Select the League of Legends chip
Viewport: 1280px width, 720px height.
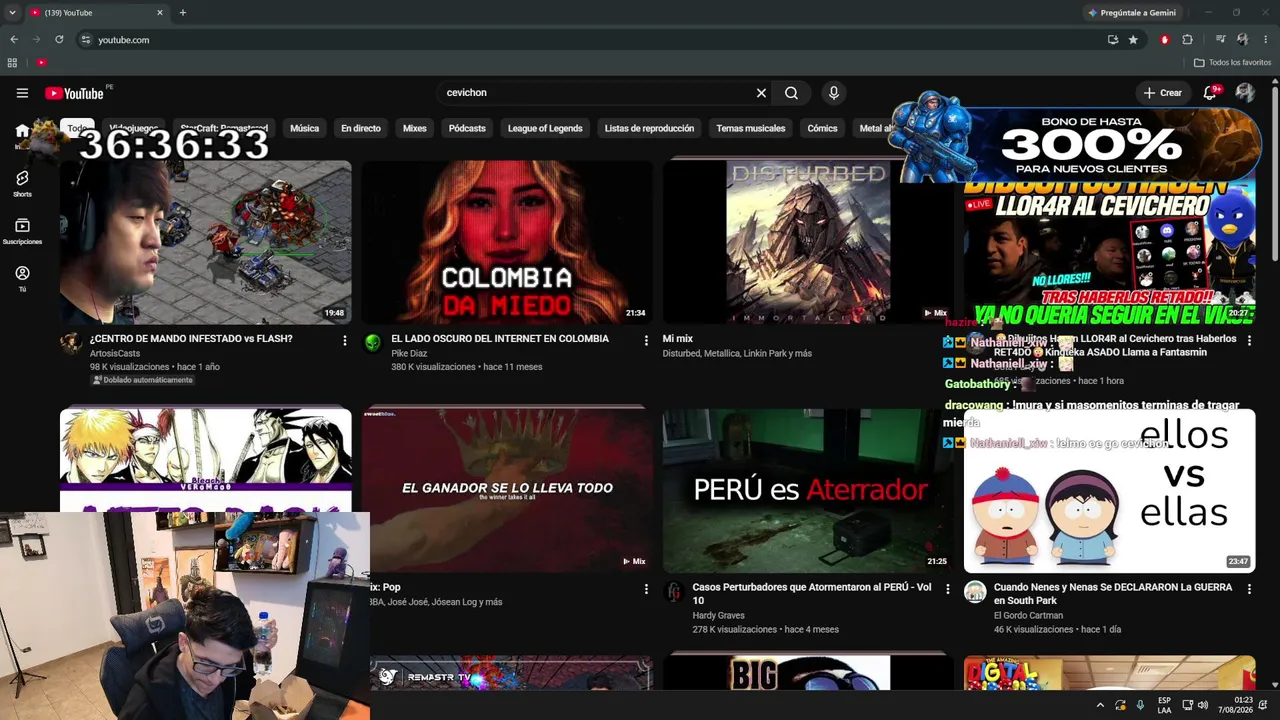pos(545,128)
